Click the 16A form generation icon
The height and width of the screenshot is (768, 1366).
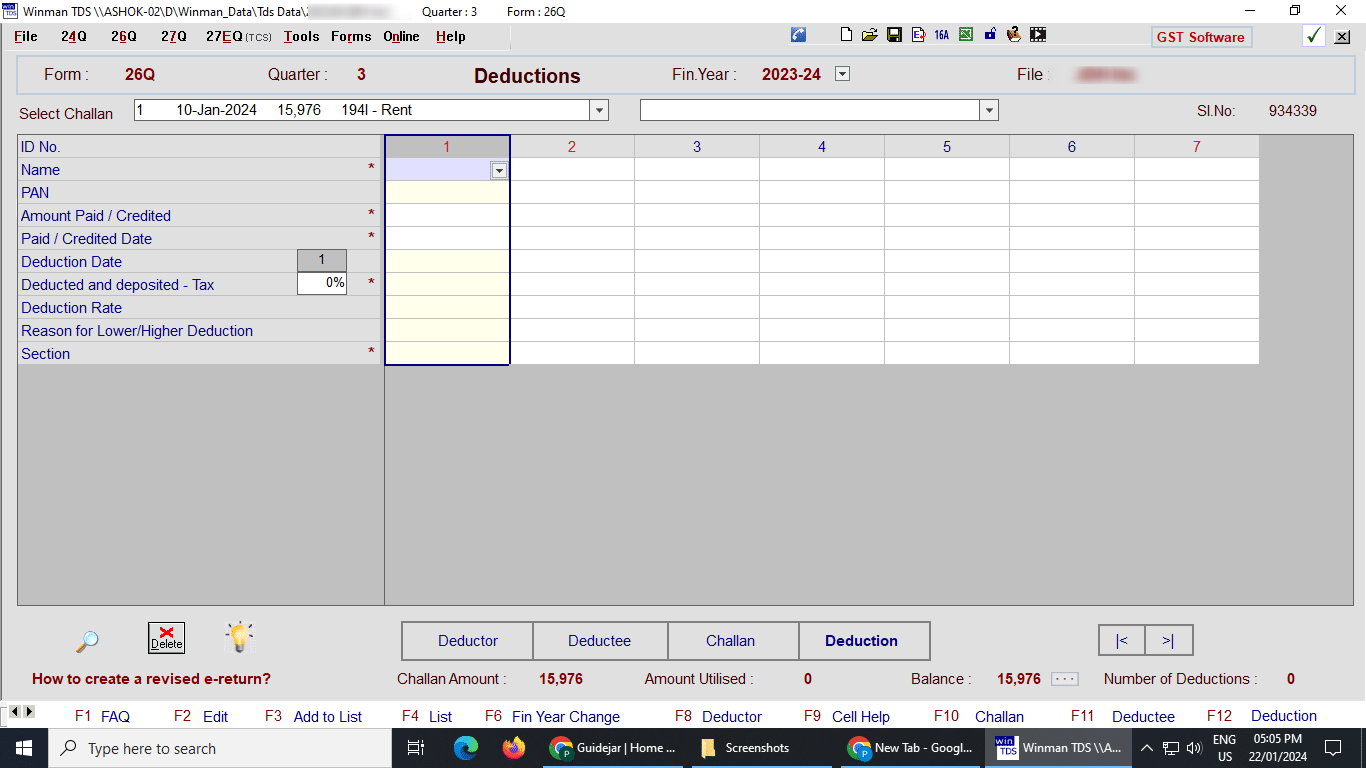click(940, 34)
